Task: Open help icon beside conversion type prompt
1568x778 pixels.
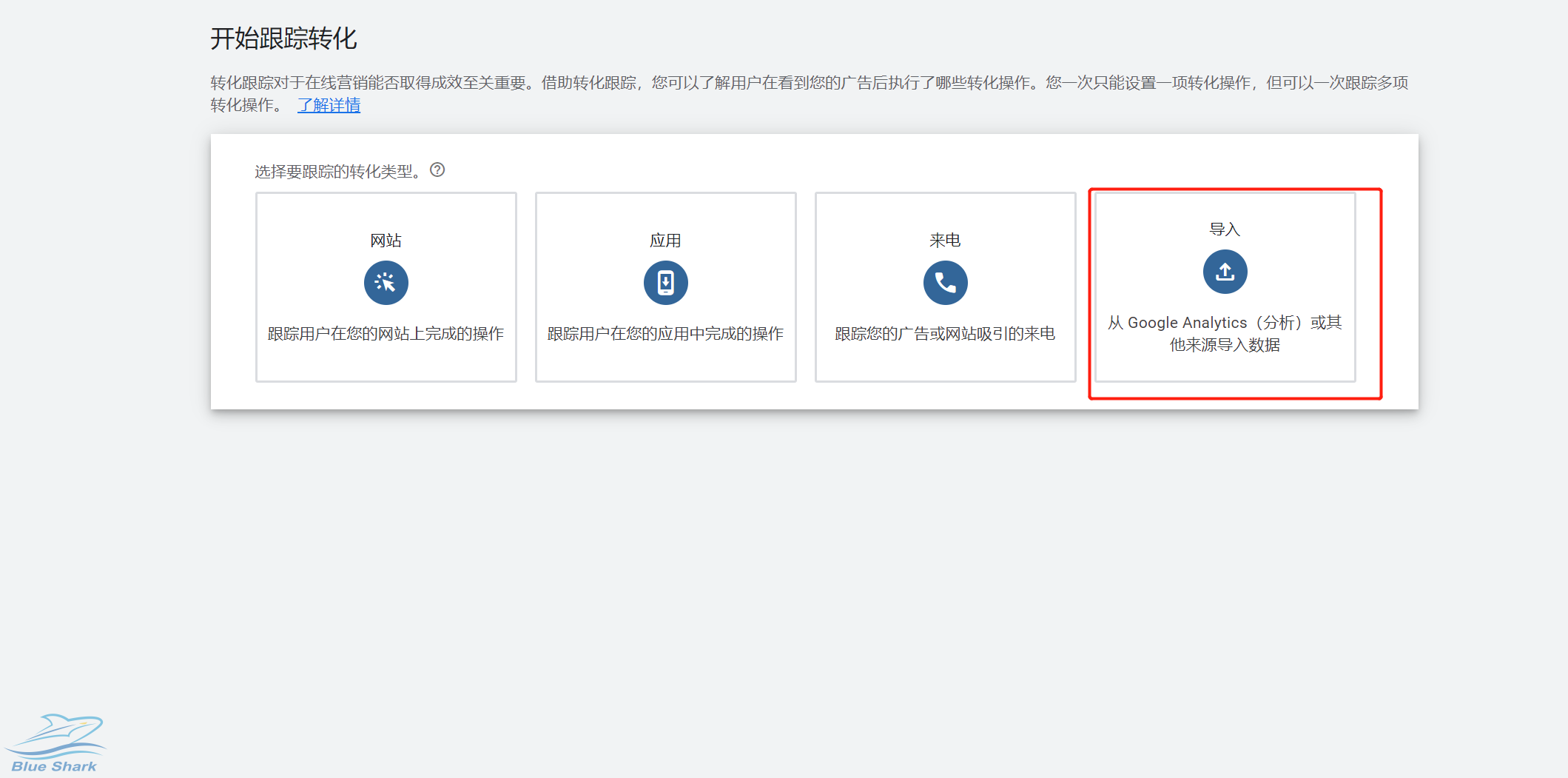Action: tap(437, 170)
